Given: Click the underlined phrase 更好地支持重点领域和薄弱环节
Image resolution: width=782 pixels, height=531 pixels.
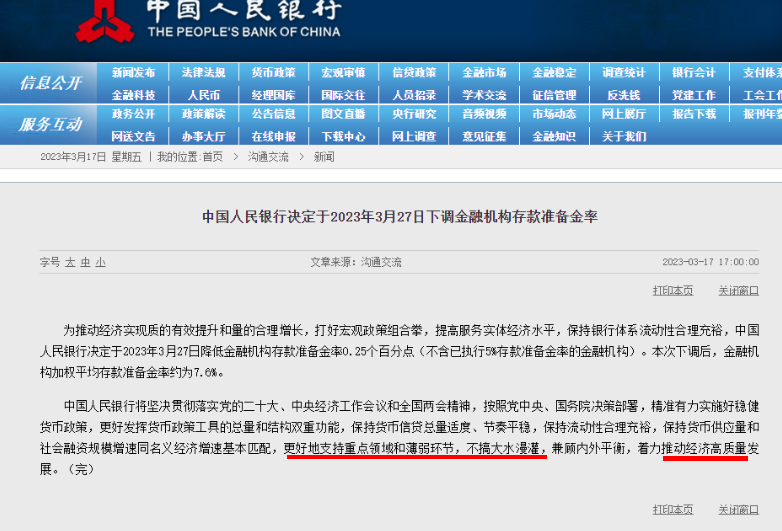Looking at the screenshot, I should [x=370, y=448].
